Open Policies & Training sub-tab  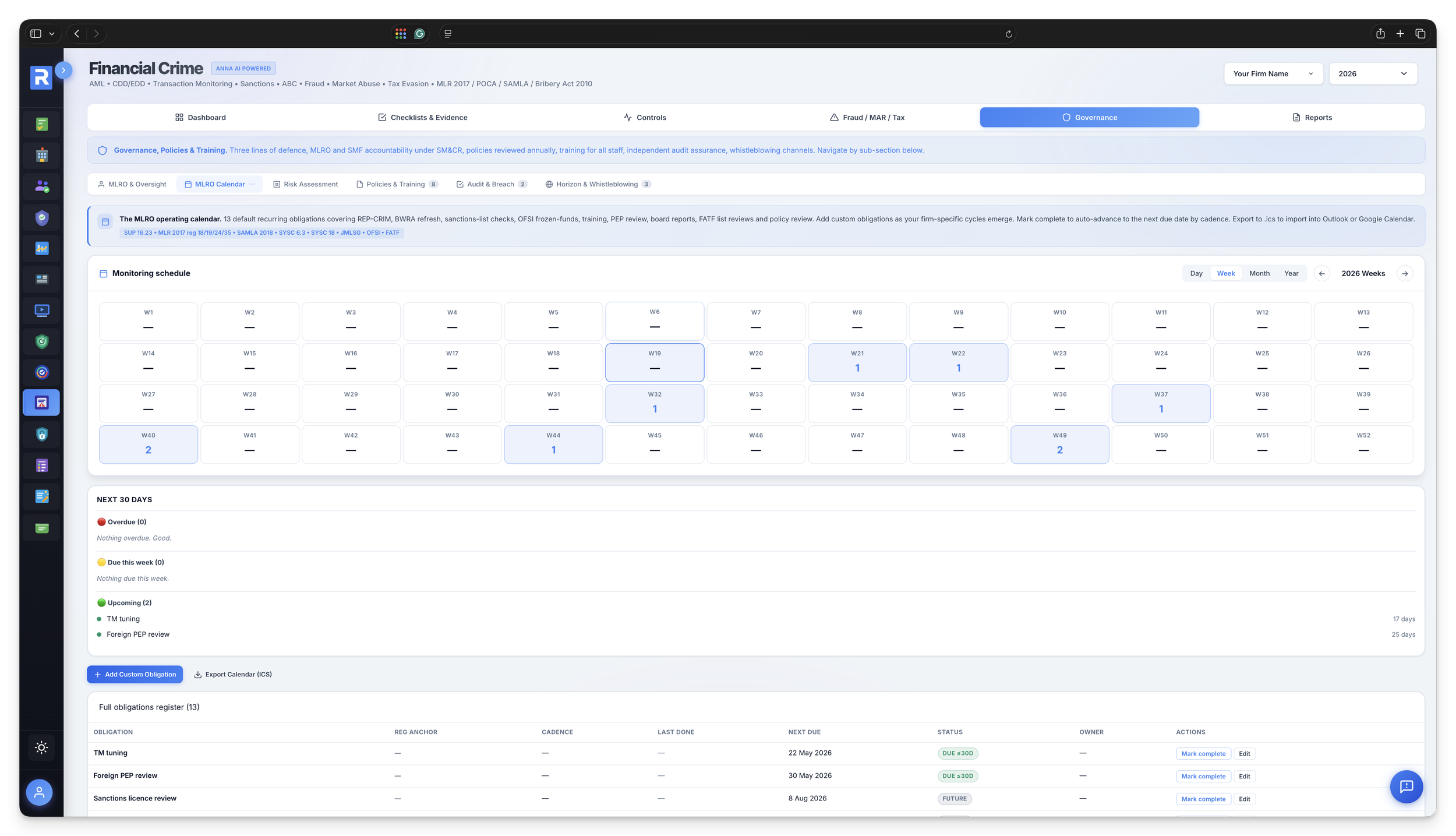397,184
